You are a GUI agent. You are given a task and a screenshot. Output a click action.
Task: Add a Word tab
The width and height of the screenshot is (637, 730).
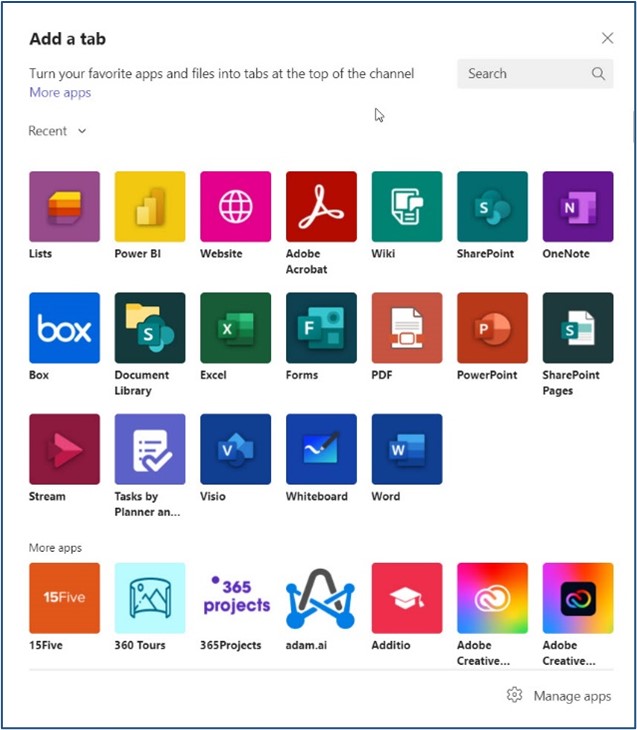[407, 449]
